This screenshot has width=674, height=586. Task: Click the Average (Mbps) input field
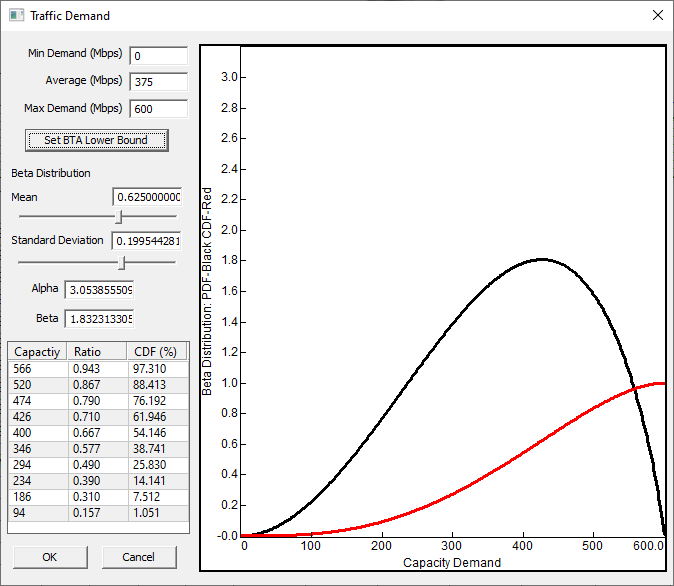pos(158,82)
